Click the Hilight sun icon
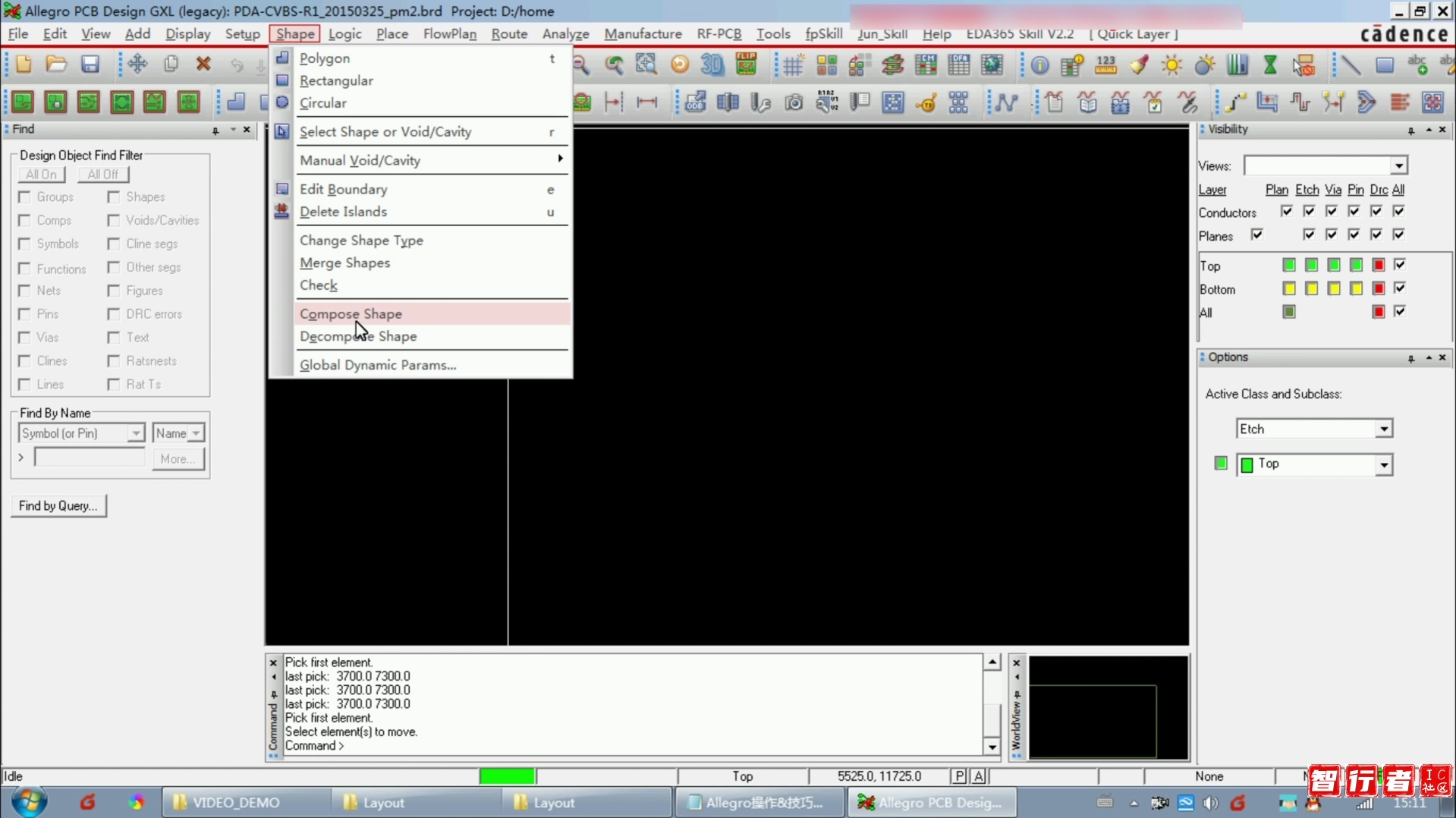Image resolution: width=1456 pixels, height=818 pixels. coord(1172,64)
